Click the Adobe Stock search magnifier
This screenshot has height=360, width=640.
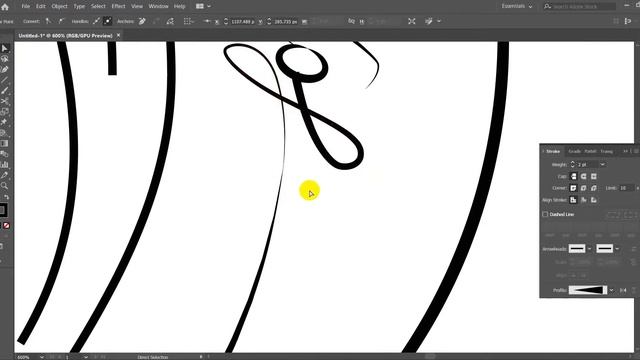pos(548,7)
